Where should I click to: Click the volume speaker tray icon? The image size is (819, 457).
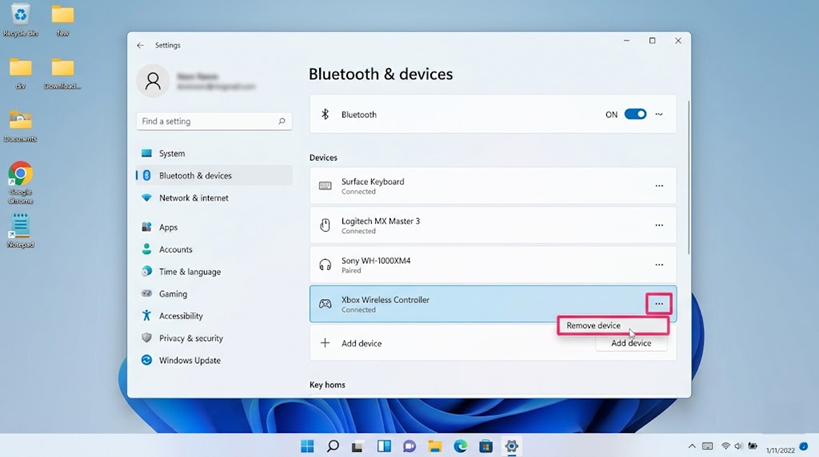pyautogui.click(x=739, y=446)
